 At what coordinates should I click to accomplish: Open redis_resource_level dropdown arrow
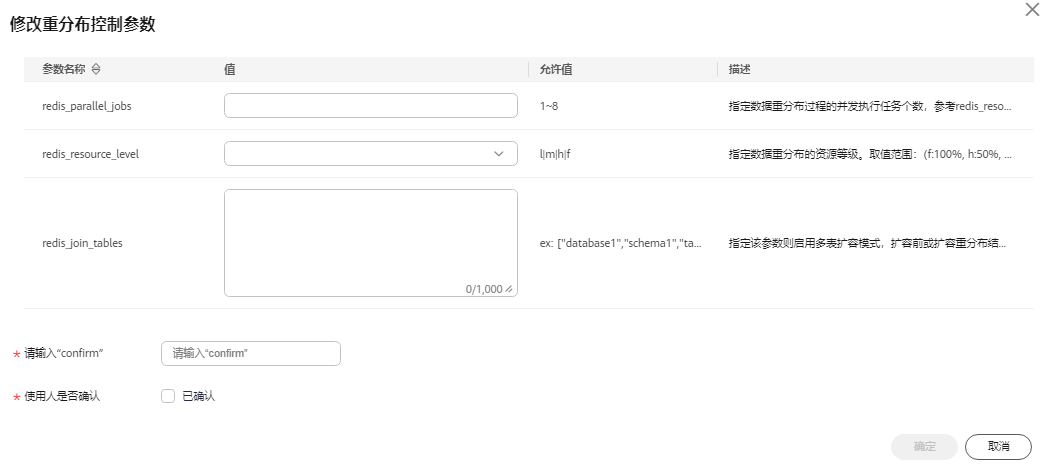pos(499,154)
